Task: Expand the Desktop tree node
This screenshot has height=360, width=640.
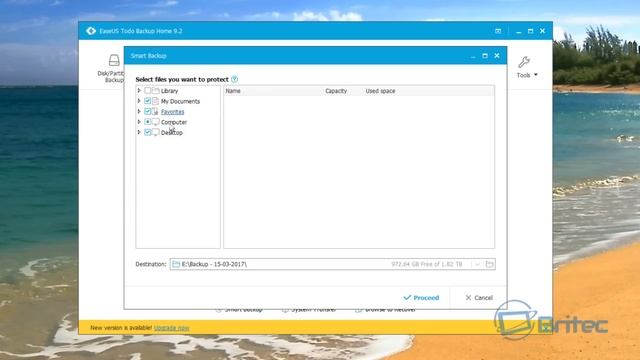Action: point(139,132)
